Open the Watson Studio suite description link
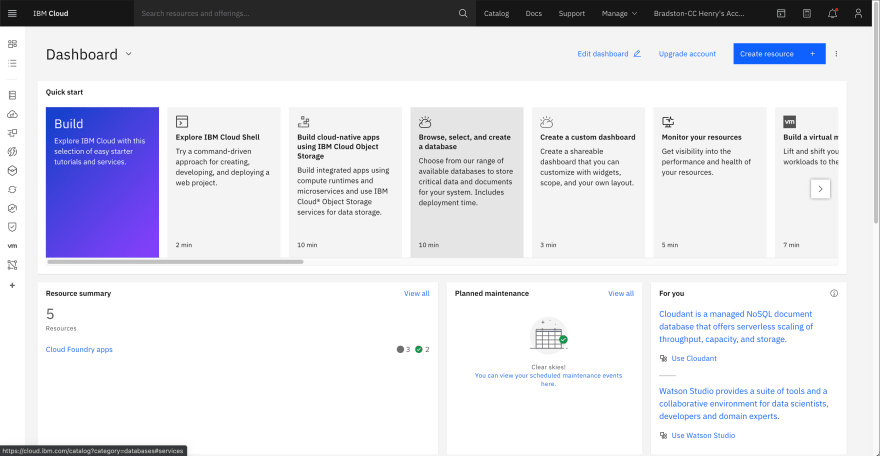Image resolution: width=880 pixels, height=456 pixels. point(744,404)
